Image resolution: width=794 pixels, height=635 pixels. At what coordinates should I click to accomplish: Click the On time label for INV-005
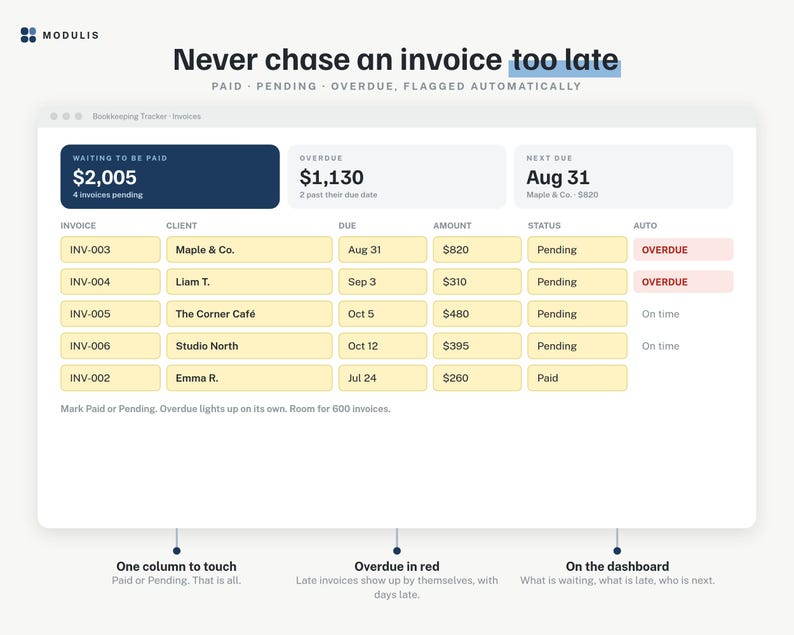coord(660,314)
